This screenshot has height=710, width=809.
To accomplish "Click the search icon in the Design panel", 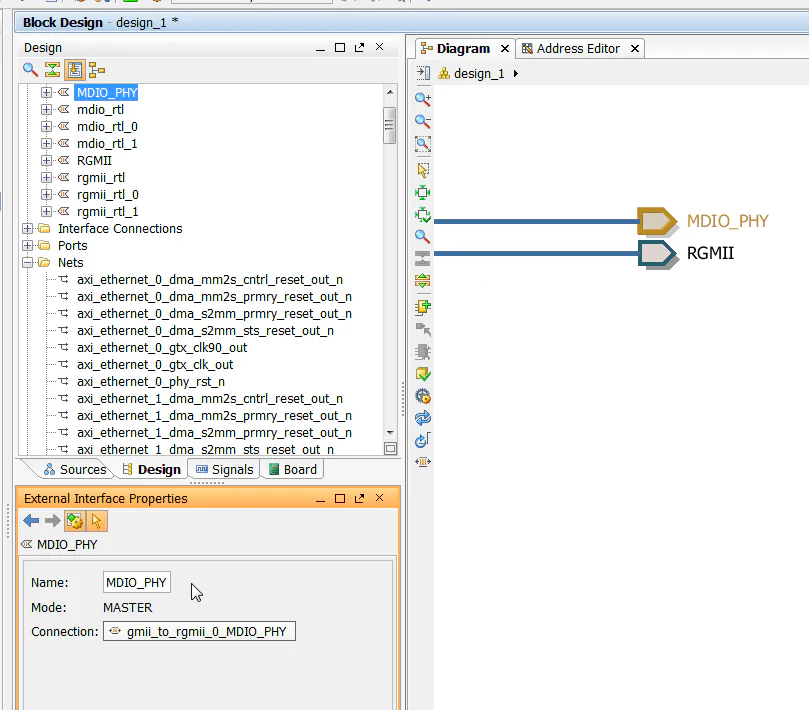I will (27, 70).
